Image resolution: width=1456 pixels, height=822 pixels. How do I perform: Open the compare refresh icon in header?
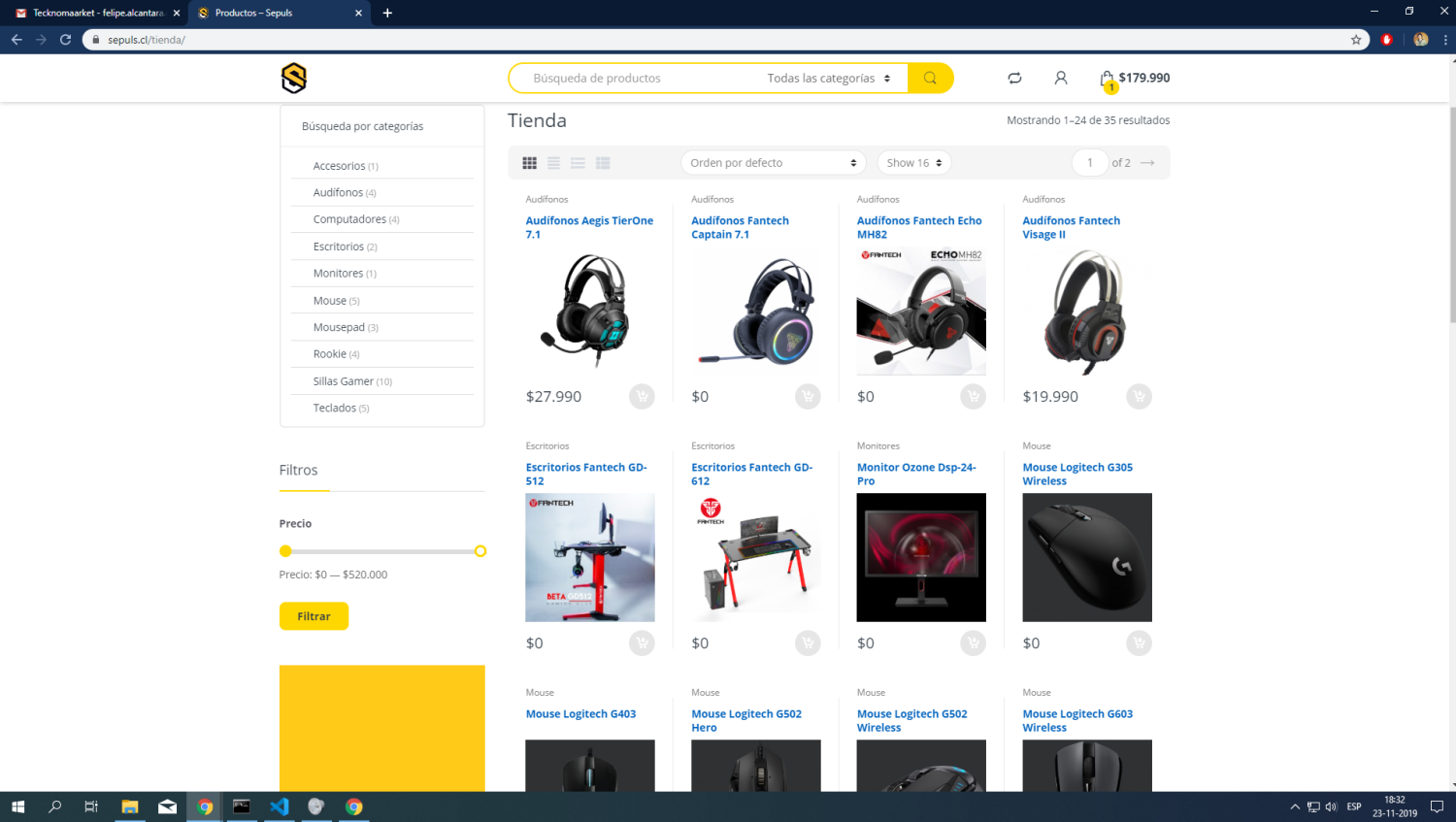pos(1014,78)
